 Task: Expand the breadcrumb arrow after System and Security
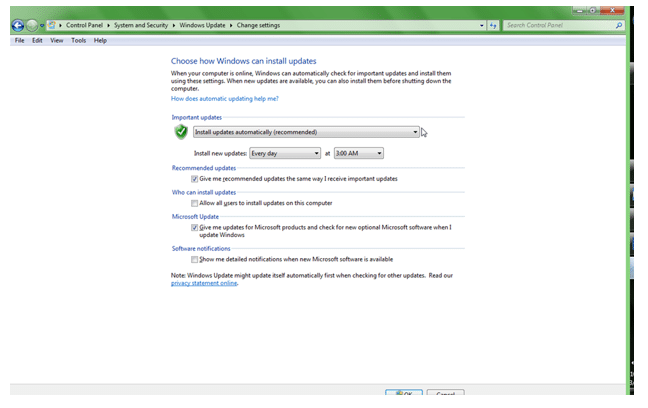pos(174,26)
